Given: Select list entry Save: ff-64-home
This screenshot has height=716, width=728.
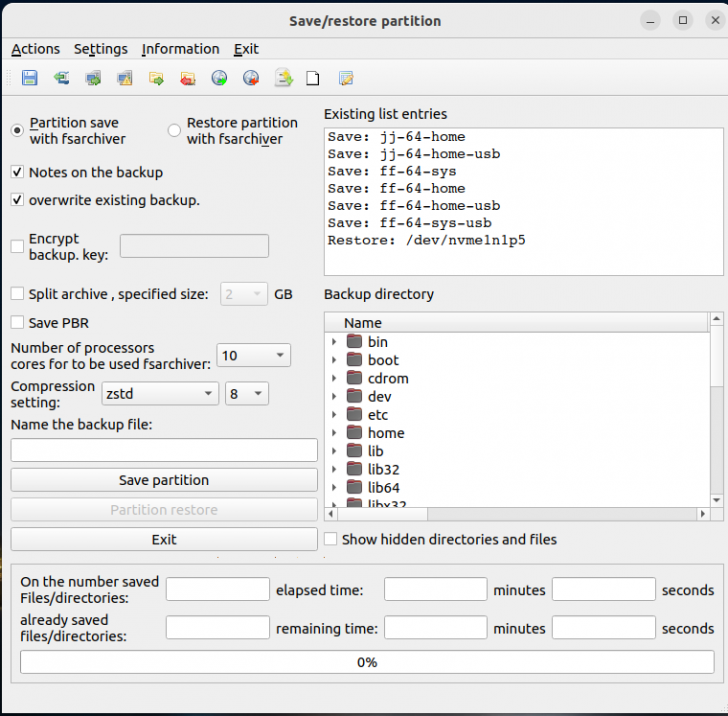Looking at the screenshot, I should (x=523, y=188).
